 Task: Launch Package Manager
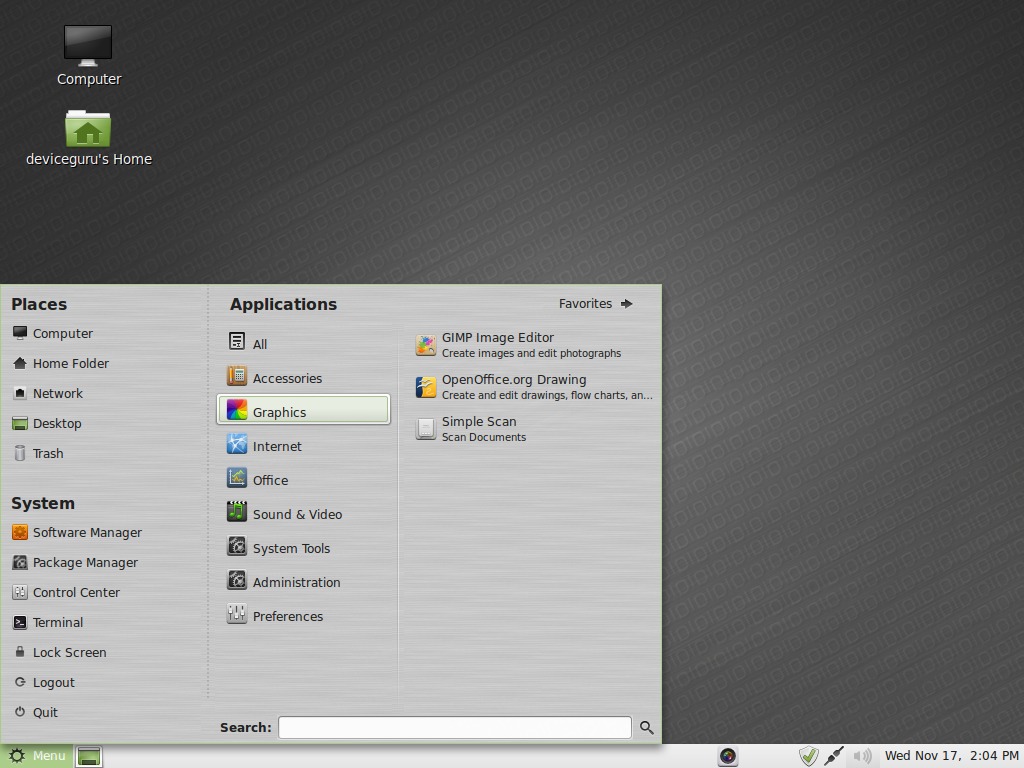point(75,563)
